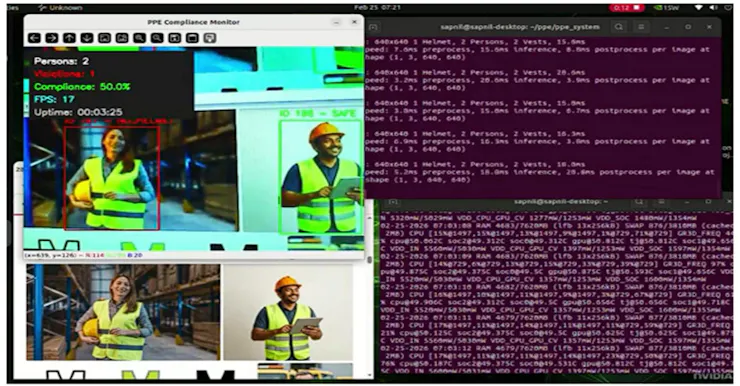Click the red violation label above the woman
The image size is (740, 386).
pos(118,122)
